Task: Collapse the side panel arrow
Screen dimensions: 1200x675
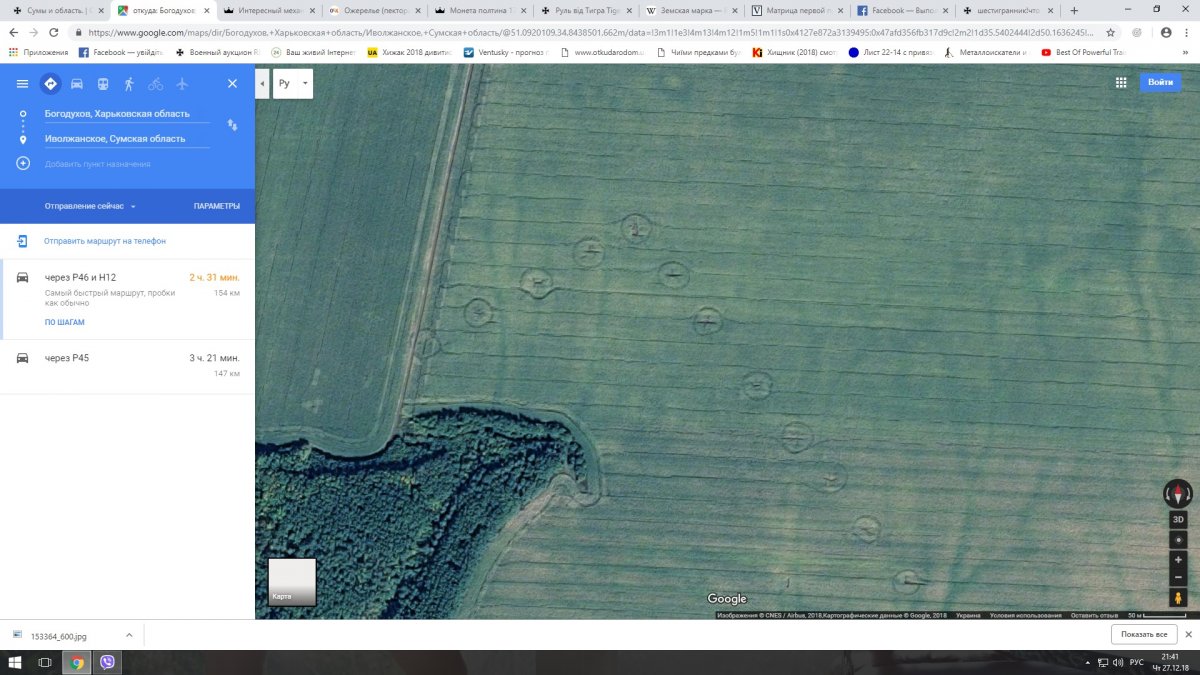Action: (x=262, y=84)
